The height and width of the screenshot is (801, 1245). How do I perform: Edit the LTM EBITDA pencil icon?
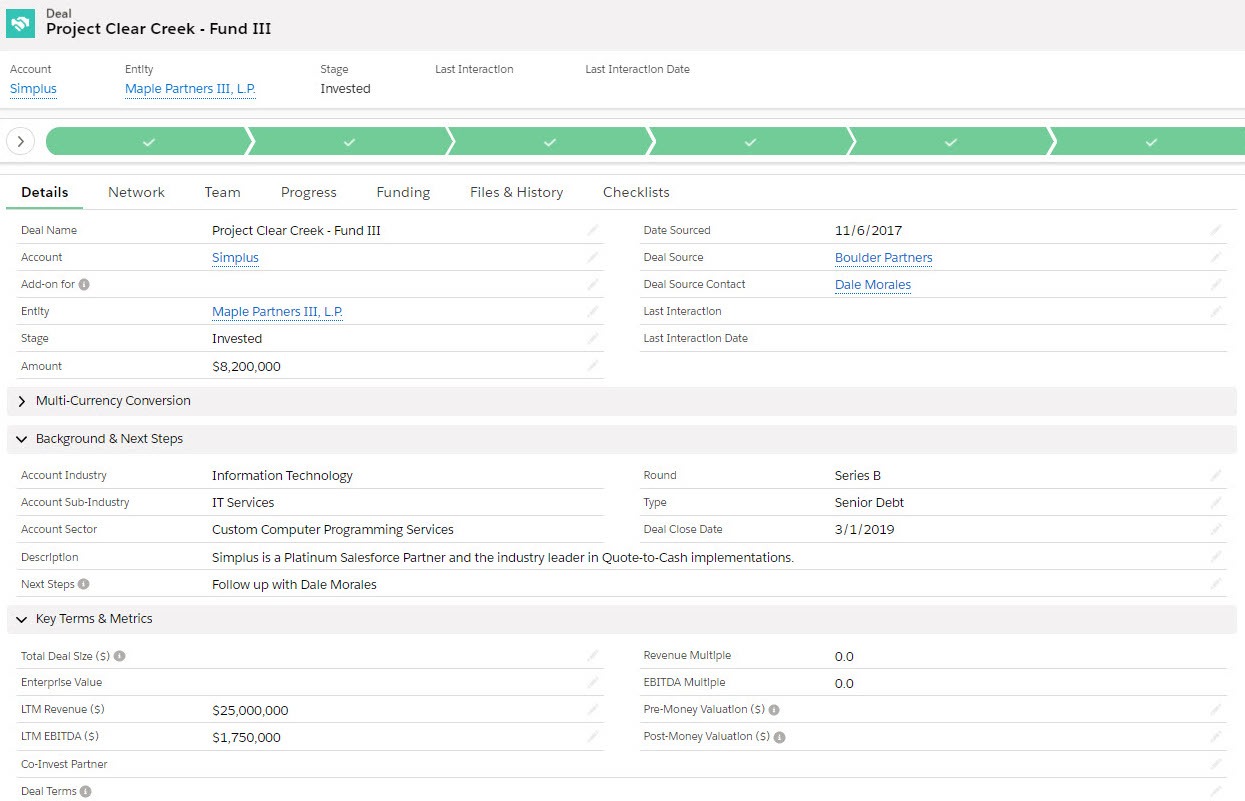[593, 736]
